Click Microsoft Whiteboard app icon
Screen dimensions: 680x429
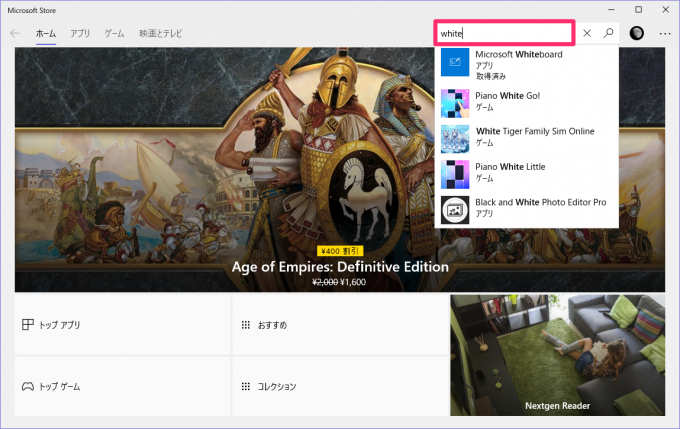(455, 62)
